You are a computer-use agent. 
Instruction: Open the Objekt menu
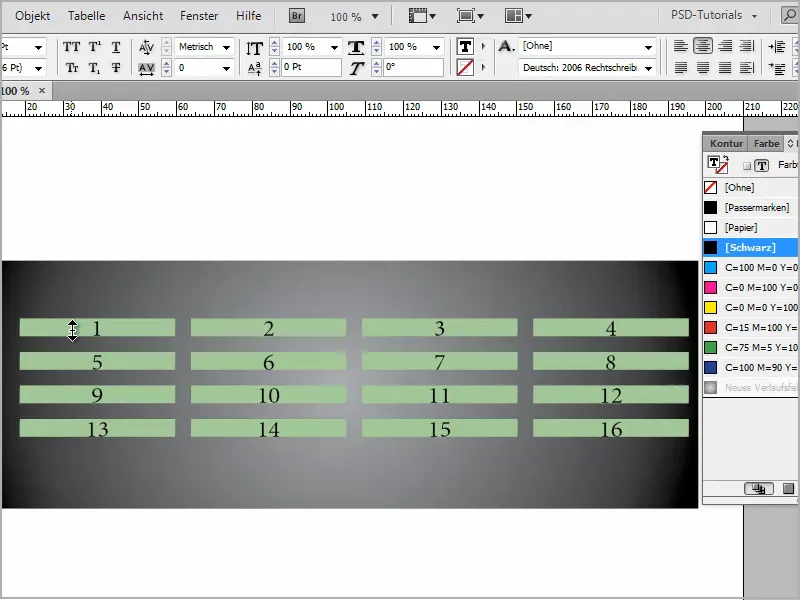(33, 16)
